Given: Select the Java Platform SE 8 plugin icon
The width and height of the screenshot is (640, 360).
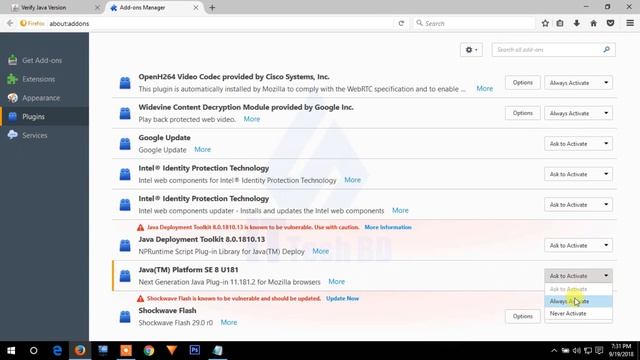Looking at the screenshot, I should click(125, 276).
